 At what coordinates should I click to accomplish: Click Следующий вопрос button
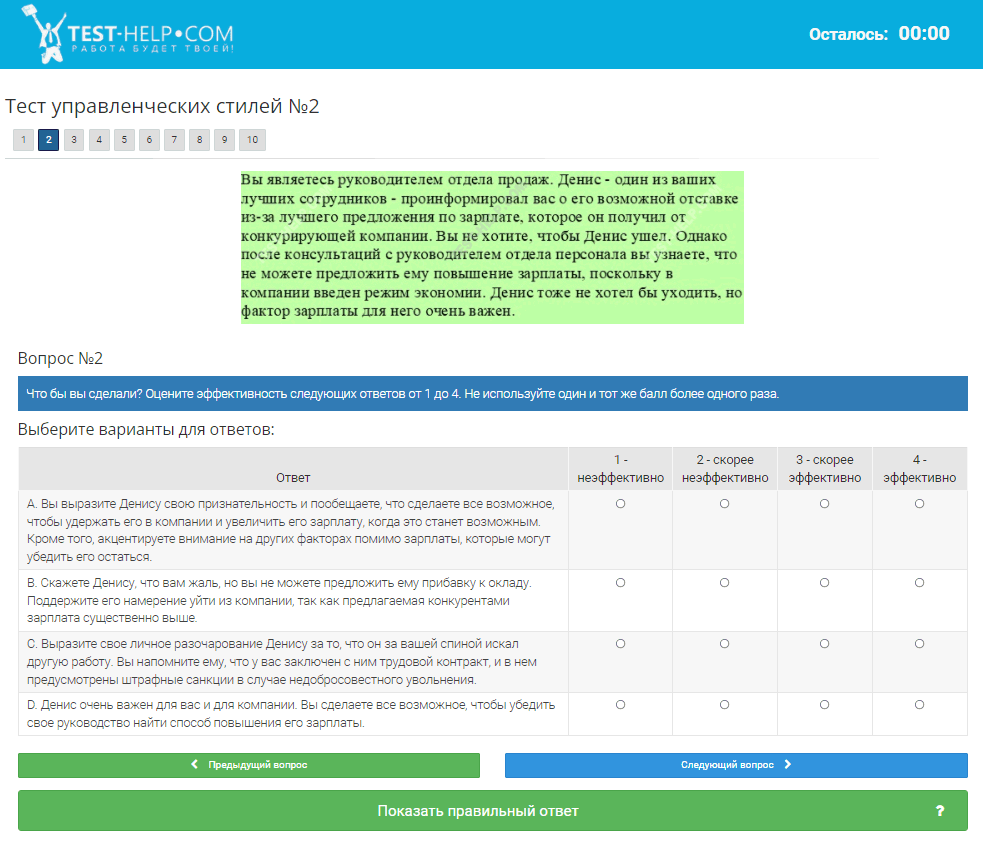(x=736, y=765)
